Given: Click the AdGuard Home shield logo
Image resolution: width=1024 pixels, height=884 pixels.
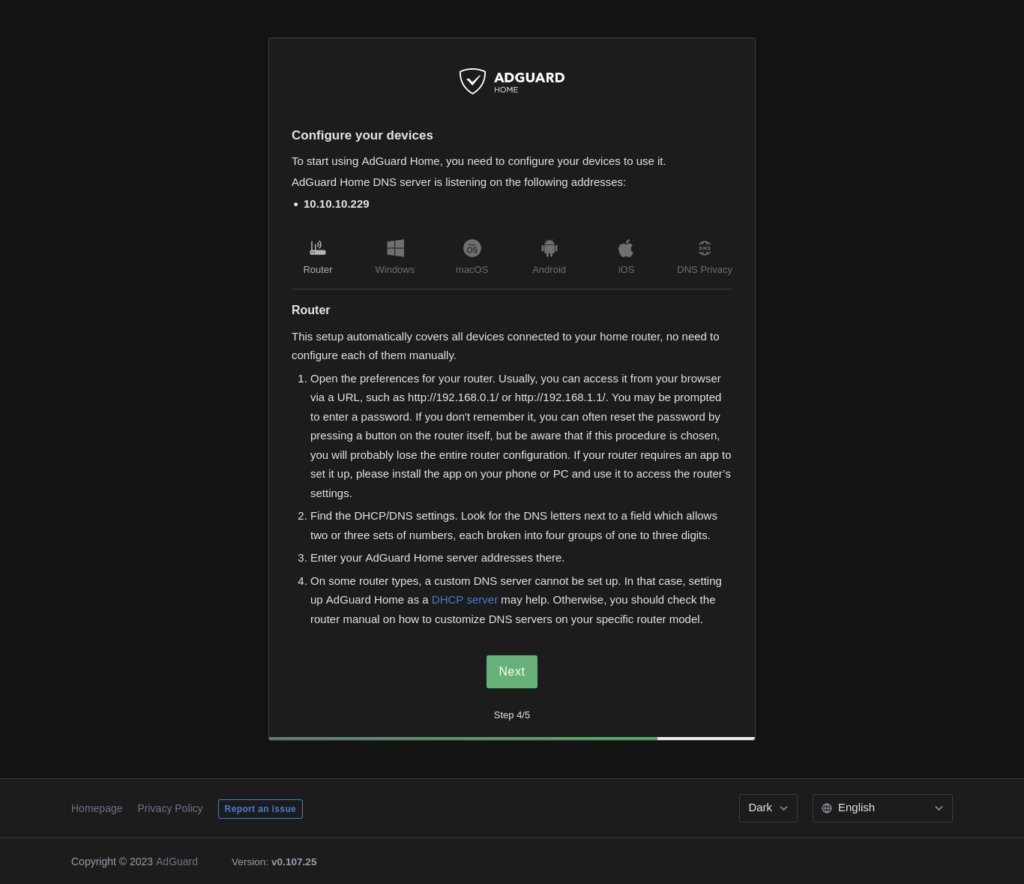Looking at the screenshot, I should (x=473, y=81).
